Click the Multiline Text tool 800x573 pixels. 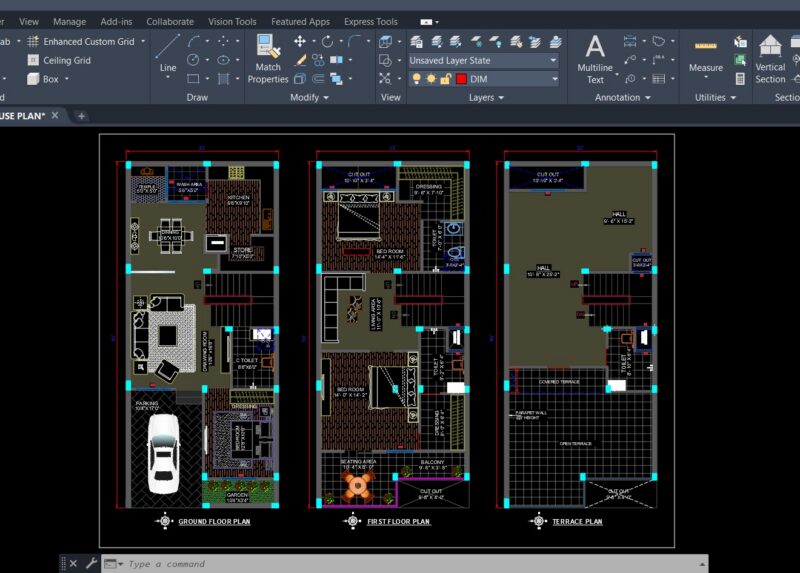[x=595, y=59]
